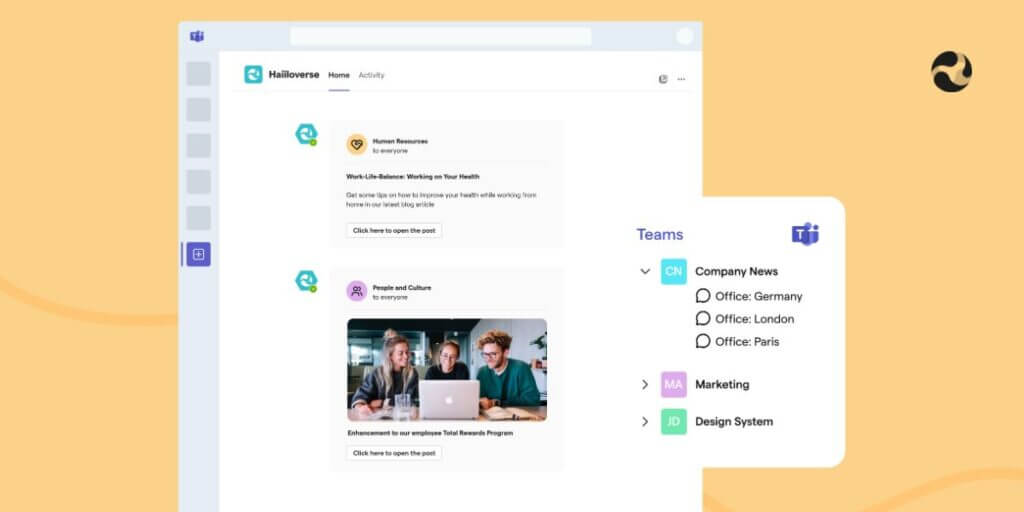Click the JD Design System team avatar

(x=673, y=422)
